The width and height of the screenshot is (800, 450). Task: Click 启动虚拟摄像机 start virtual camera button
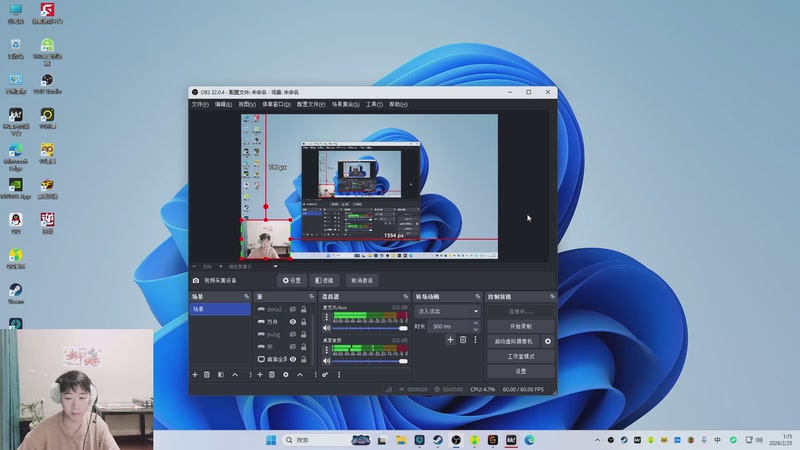pyautogui.click(x=513, y=341)
